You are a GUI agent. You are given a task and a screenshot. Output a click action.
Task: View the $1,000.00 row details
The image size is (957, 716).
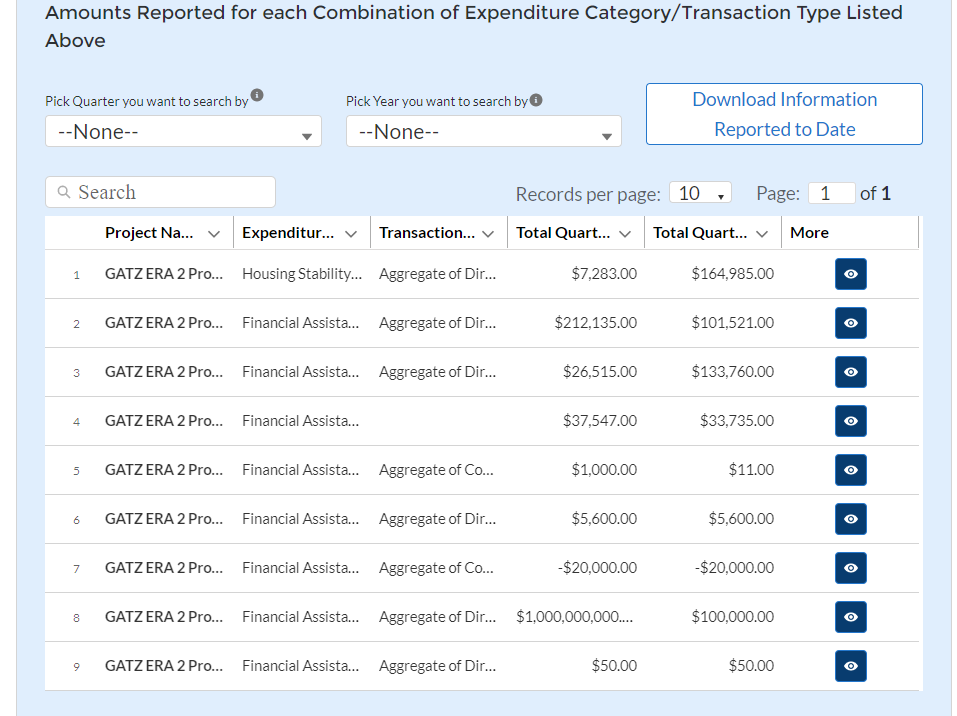[850, 470]
